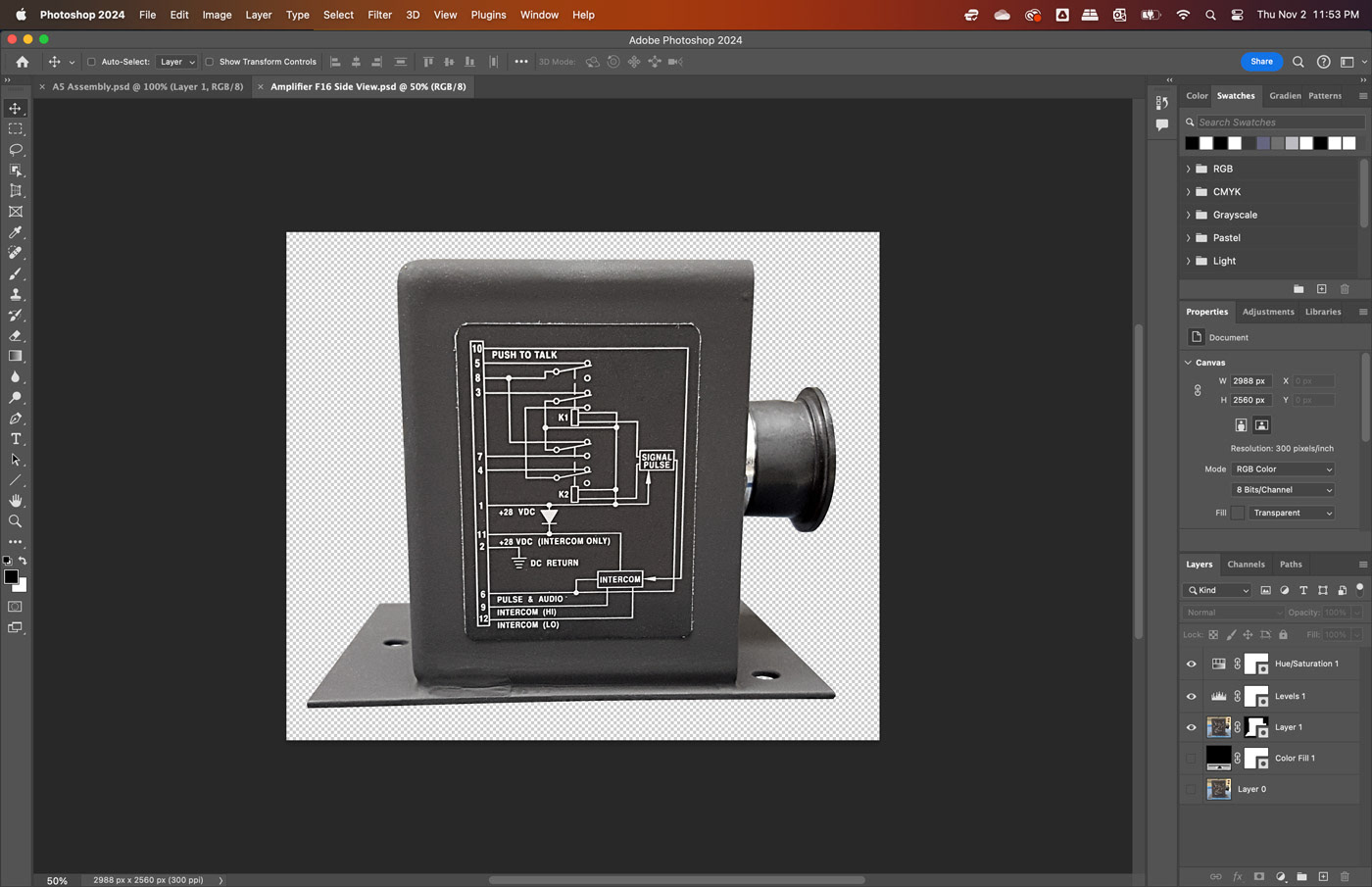The width and height of the screenshot is (1372, 887).
Task: Select the Horizontal Type tool
Action: pyautogui.click(x=16, y=439)
